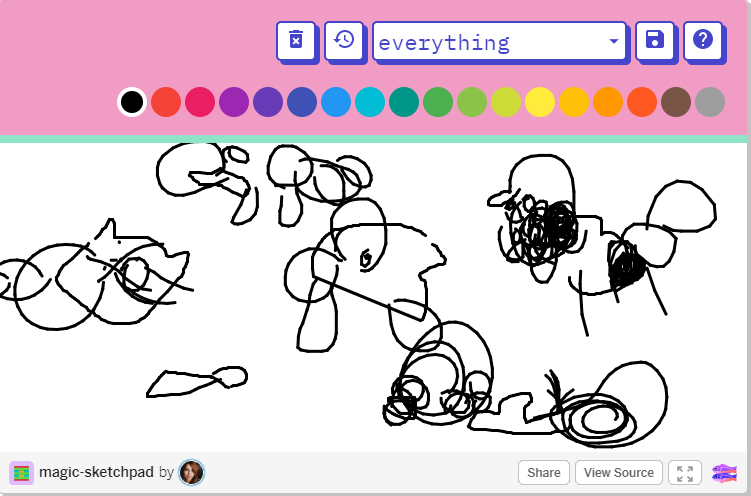Click the Glitch fish logo icon
The image size is (751, 496).
724,473
